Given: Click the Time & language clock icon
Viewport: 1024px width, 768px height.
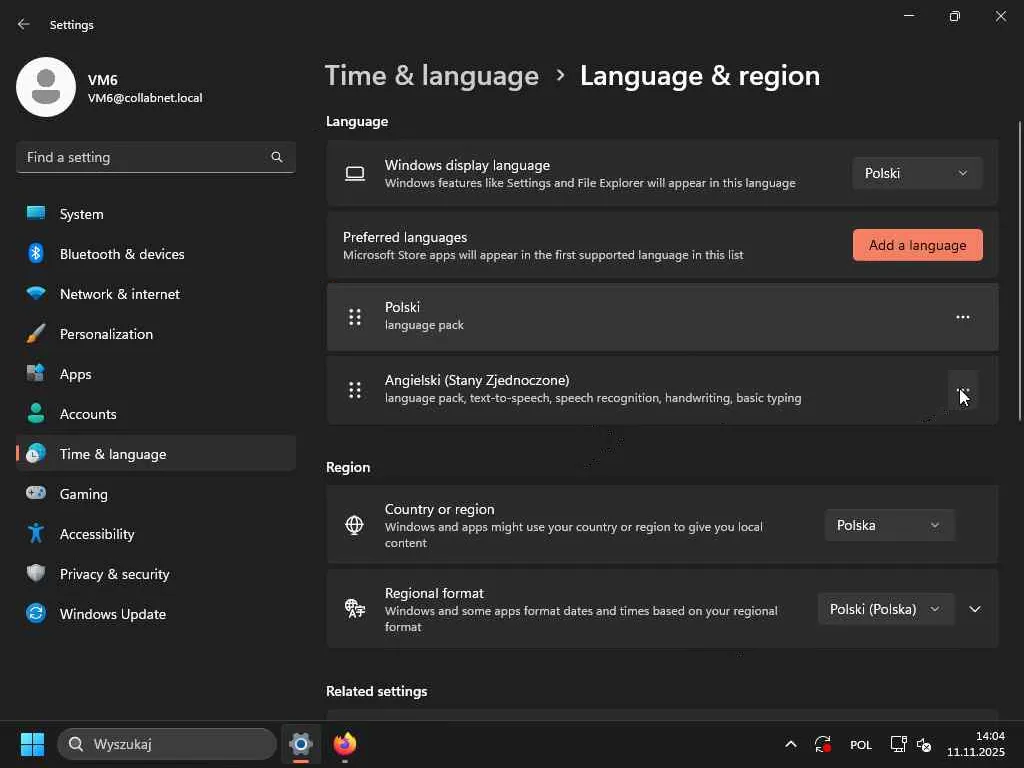Looking at the screenshot, I should (36, 453).
